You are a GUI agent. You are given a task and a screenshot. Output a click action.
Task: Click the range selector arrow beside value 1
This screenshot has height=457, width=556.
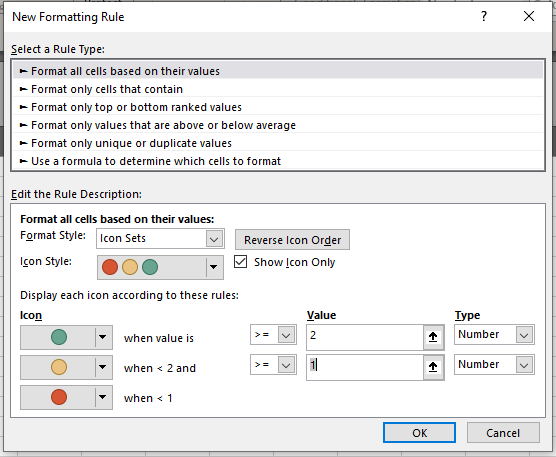(x=433, y=367)
